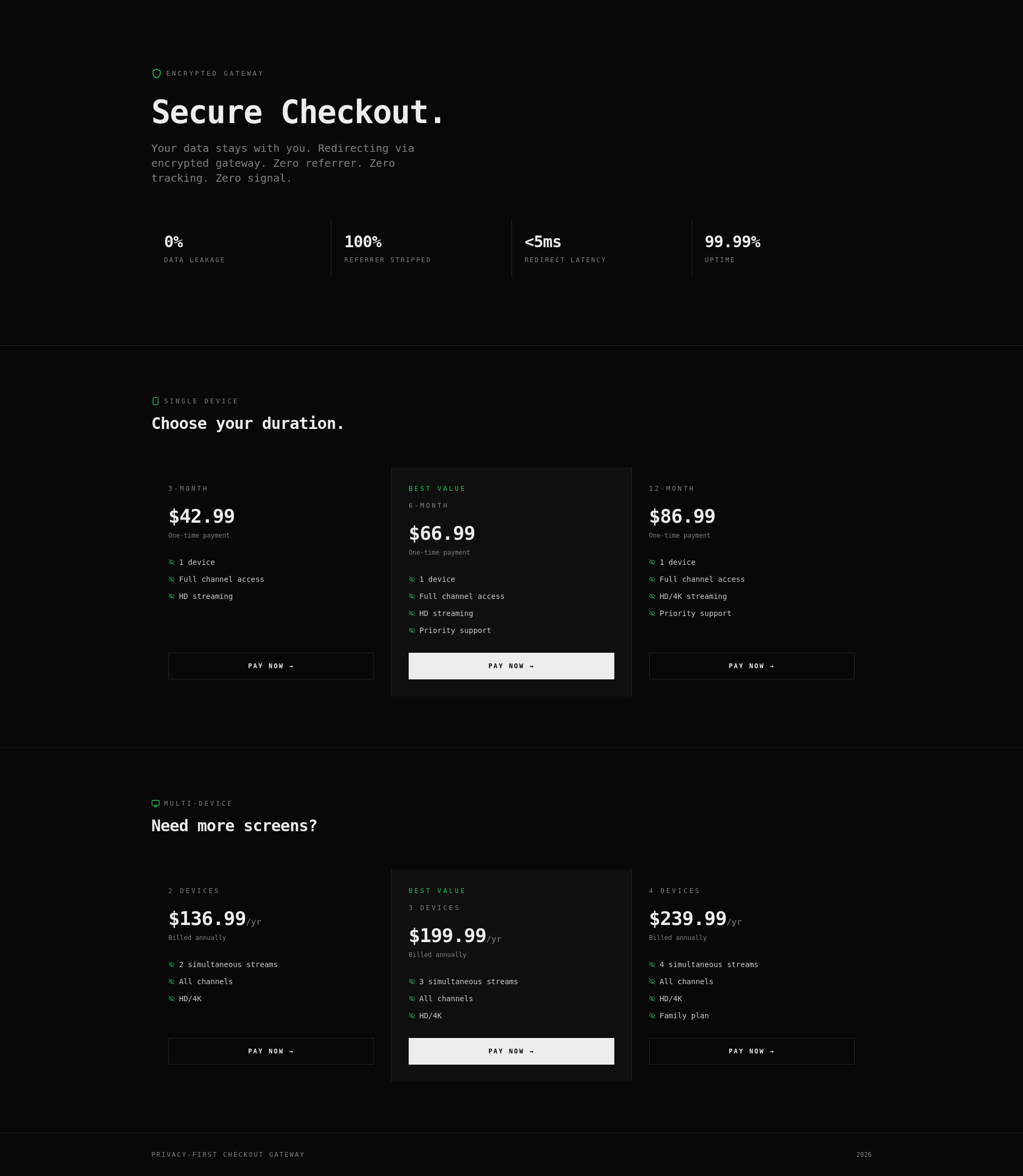Click the icon beside '2 simultaneous streams'
The image size is (1023, 1176).
(171, 965)
